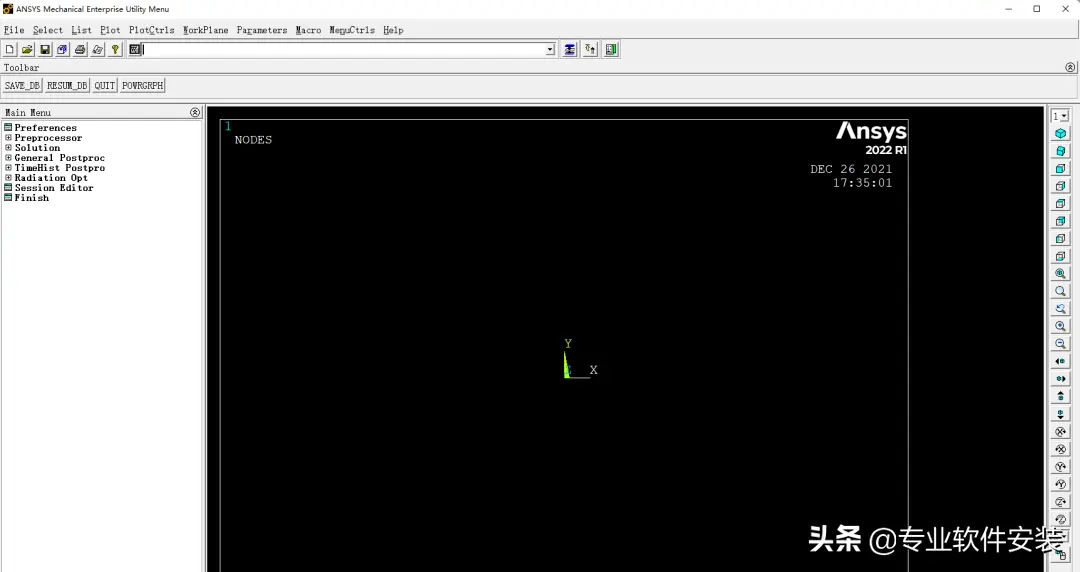Viewport: 1080px width, 572px height.
Task: Switch to Front View icon
Action: (x=1061, y=169)
